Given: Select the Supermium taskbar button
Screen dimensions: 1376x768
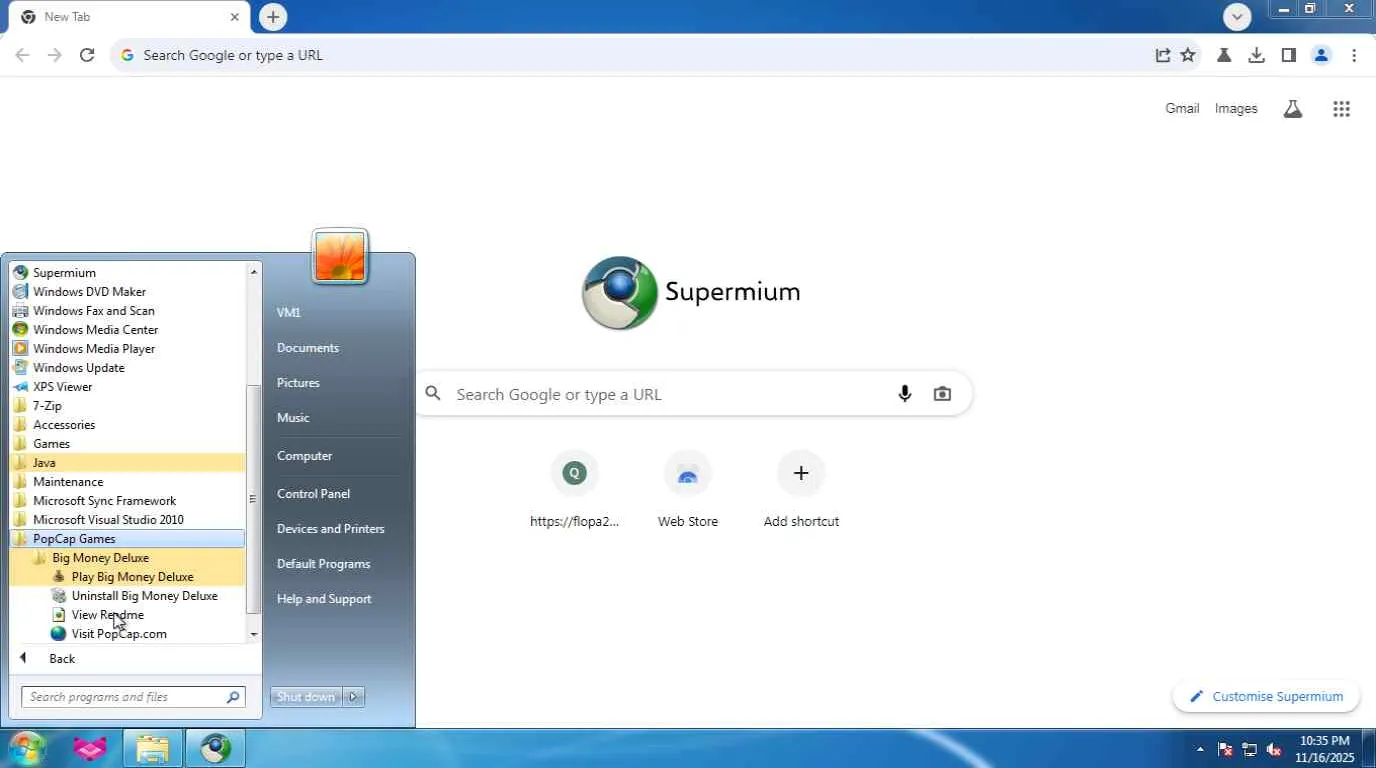Looking at the screenshot, I should (x=215, y=748).
